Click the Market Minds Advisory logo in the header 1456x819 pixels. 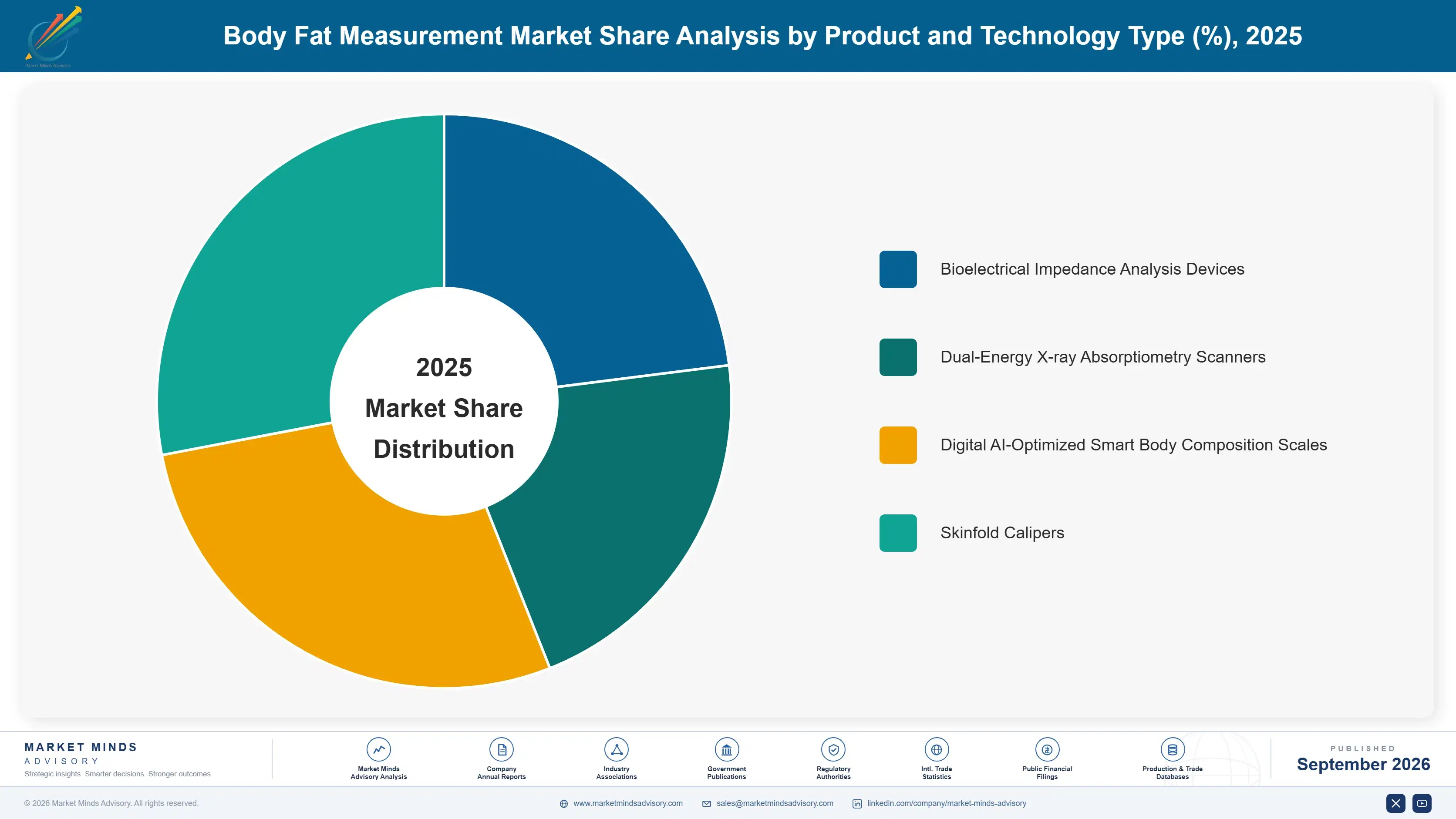coord(54,37)
